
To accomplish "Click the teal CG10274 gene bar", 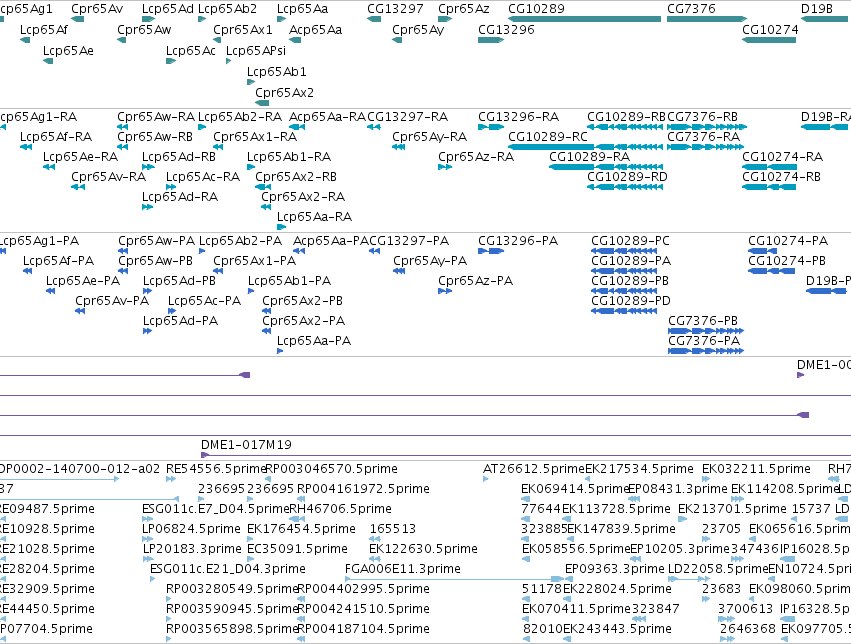I will point(769,40).
